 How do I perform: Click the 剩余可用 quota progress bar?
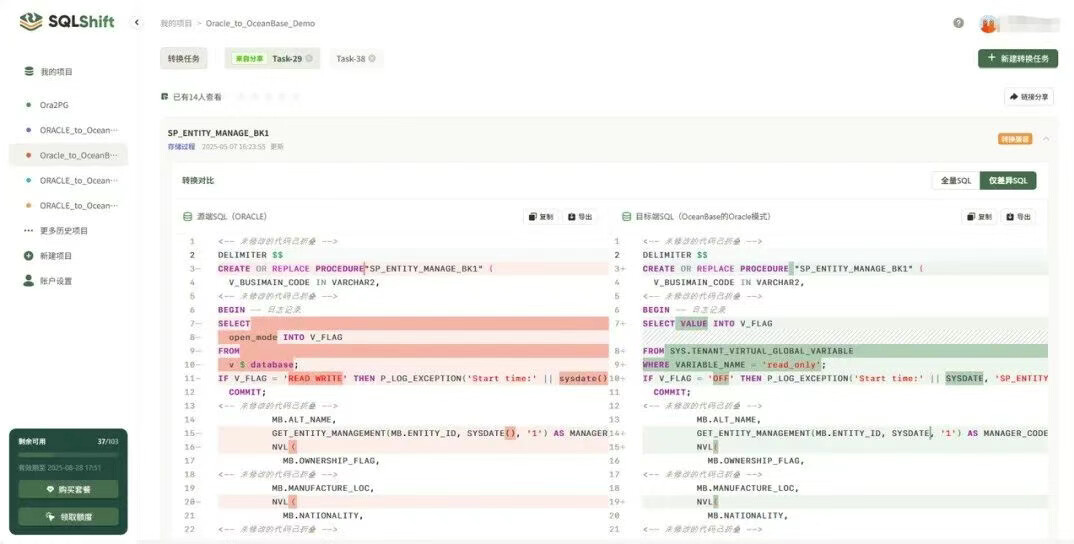(x=68, y=454)
